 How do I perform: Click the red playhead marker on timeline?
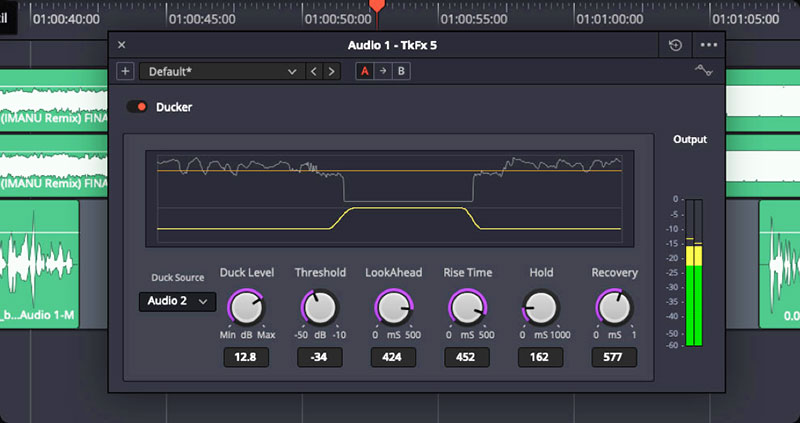[x=377, y=6]
